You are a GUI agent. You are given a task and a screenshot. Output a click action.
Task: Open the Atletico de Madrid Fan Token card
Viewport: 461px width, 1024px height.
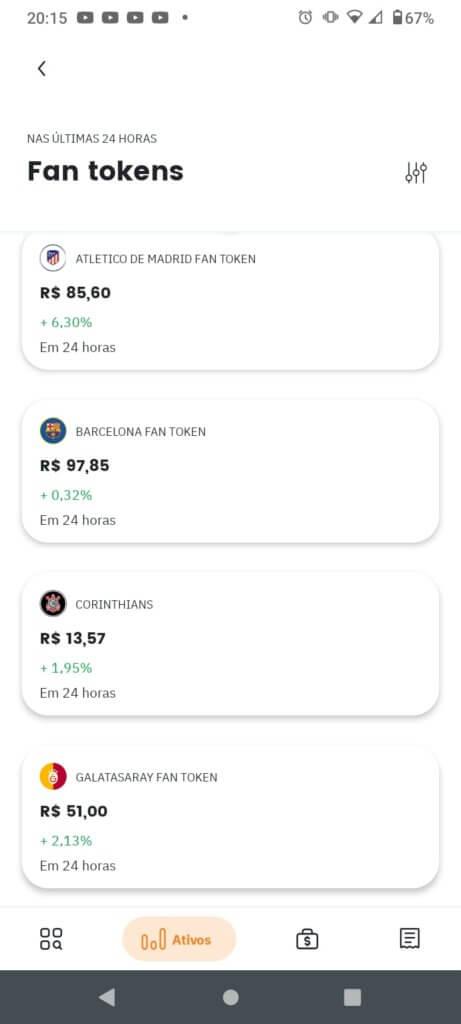click(x=230, y=302)
